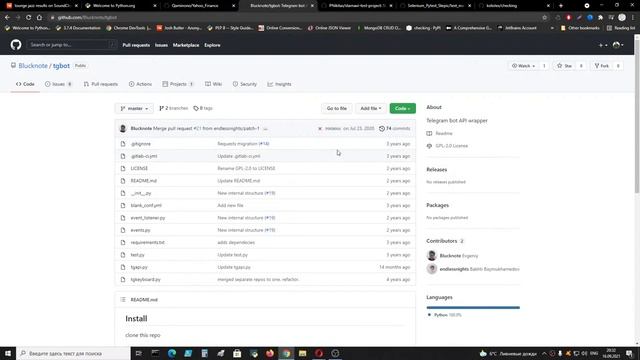640x360 pixels.
Task: Open the requirements.txt file
Action: coord(147,242)
